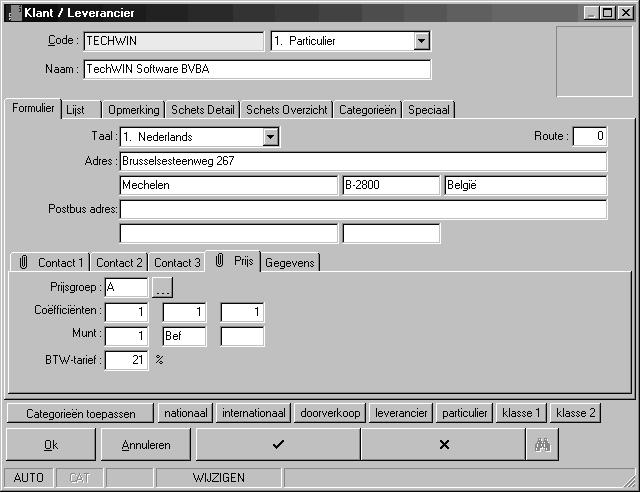Click the checkmark confirm button
The width and height of the screenshot is (640, 493).
tap(278, 444)
